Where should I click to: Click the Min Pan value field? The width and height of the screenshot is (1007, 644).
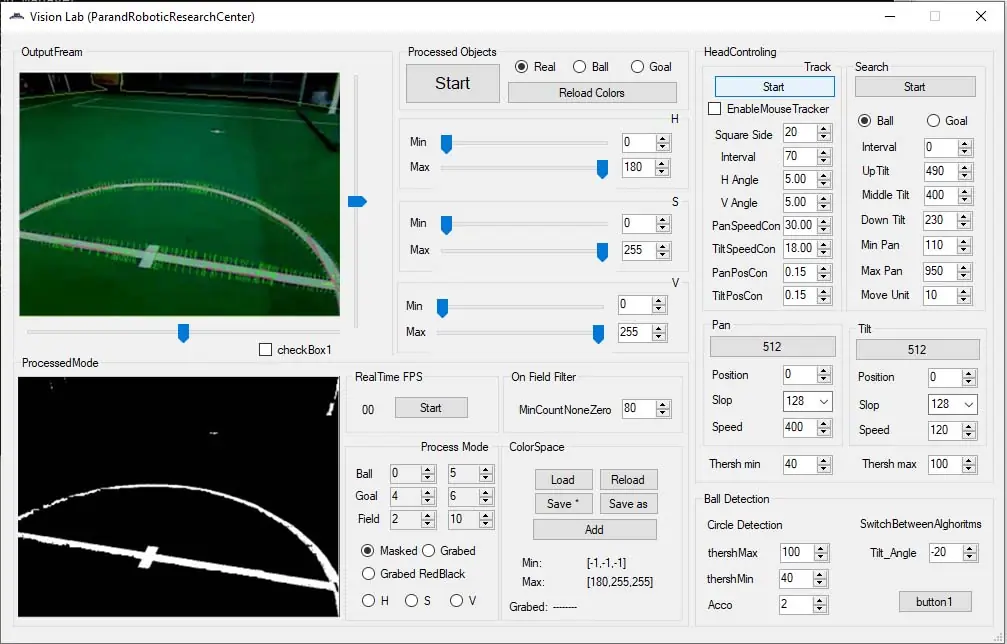940,245
